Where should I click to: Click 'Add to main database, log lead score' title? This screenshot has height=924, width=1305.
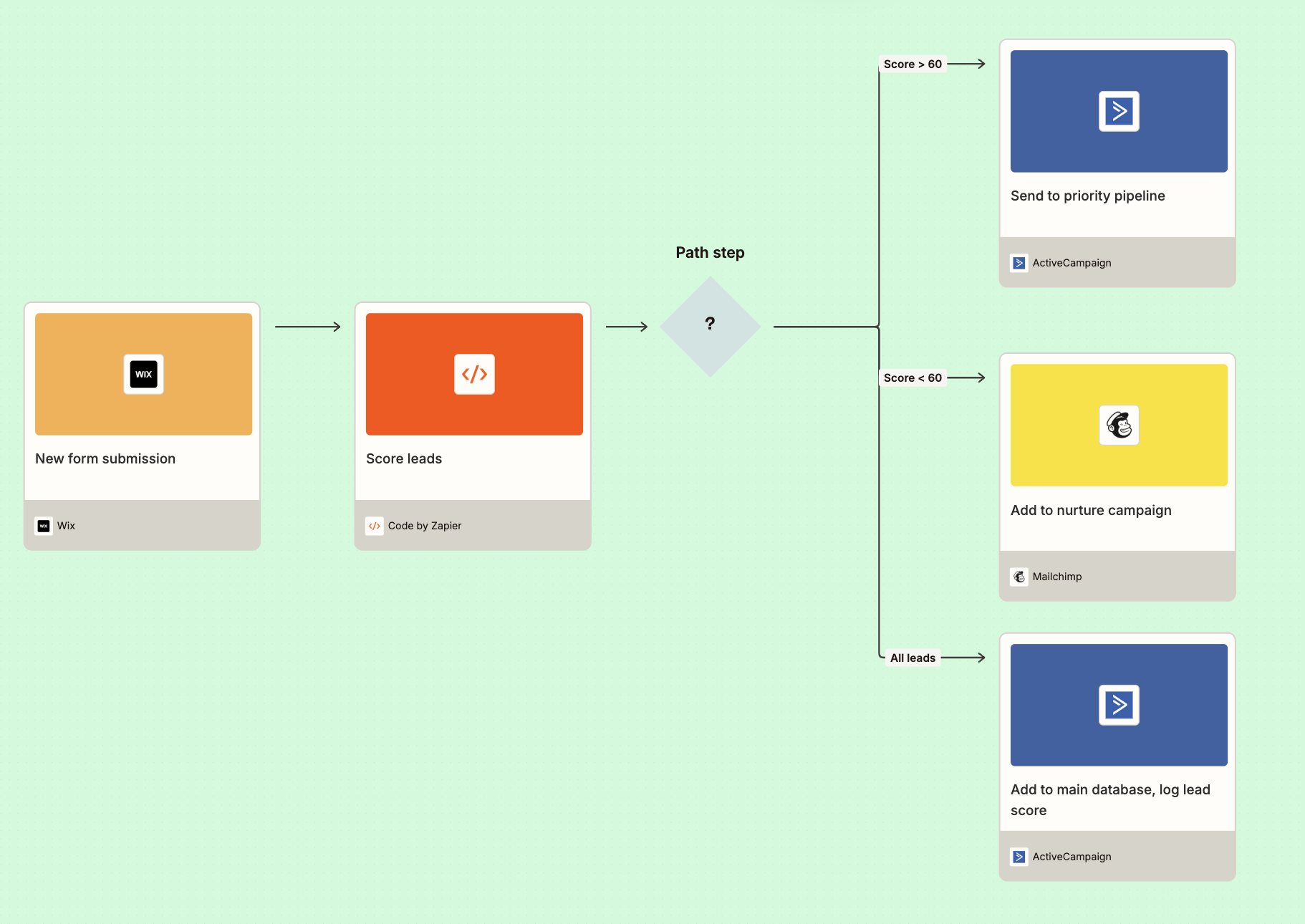point(1110,800)
